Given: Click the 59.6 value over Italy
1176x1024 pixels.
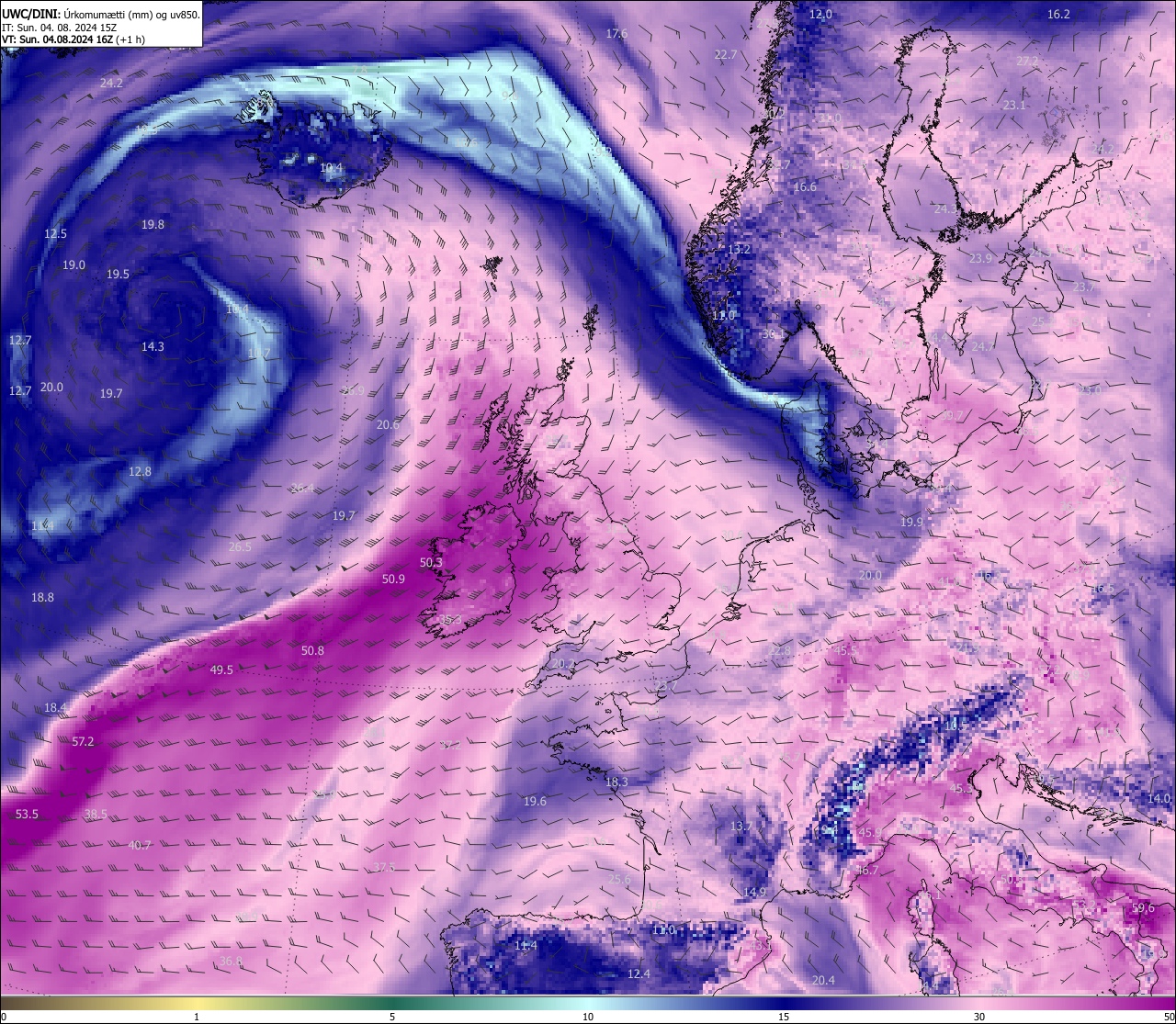Looking at the screenshot, I should pyautogui.click(x=1143, y=907).
